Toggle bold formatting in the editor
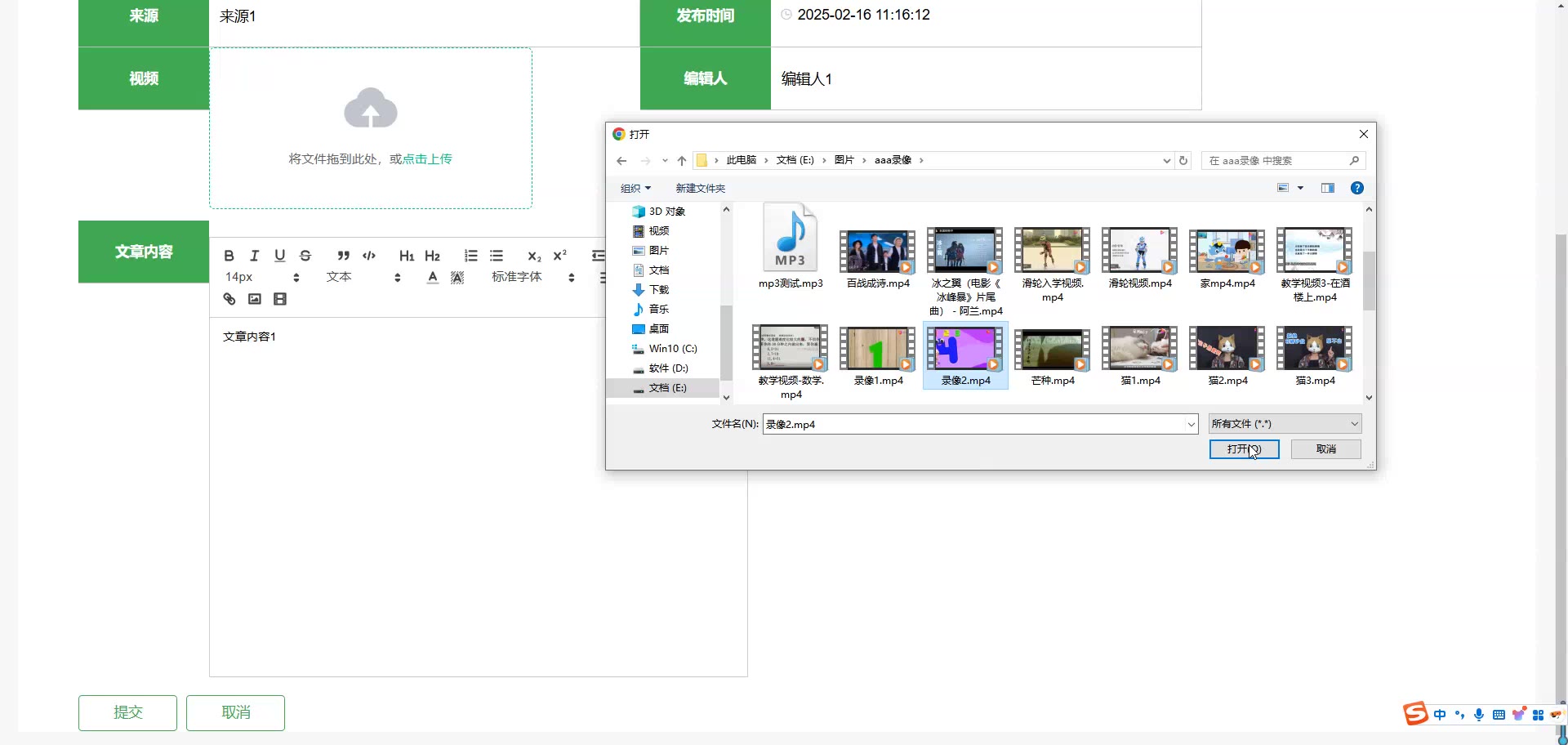This screenshot has width=1568, height=745. pyautogui.click(x=229, y=256)
